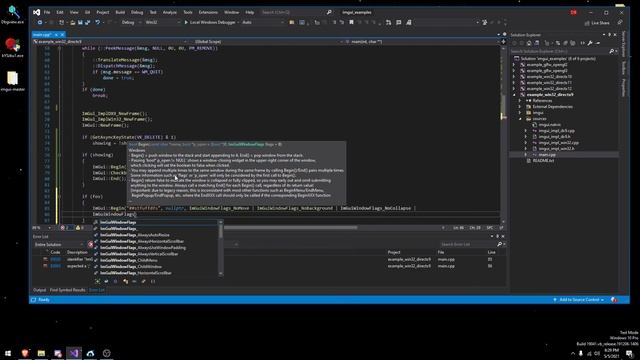
Task: Open the Debug menu
Action: [137, 12]
